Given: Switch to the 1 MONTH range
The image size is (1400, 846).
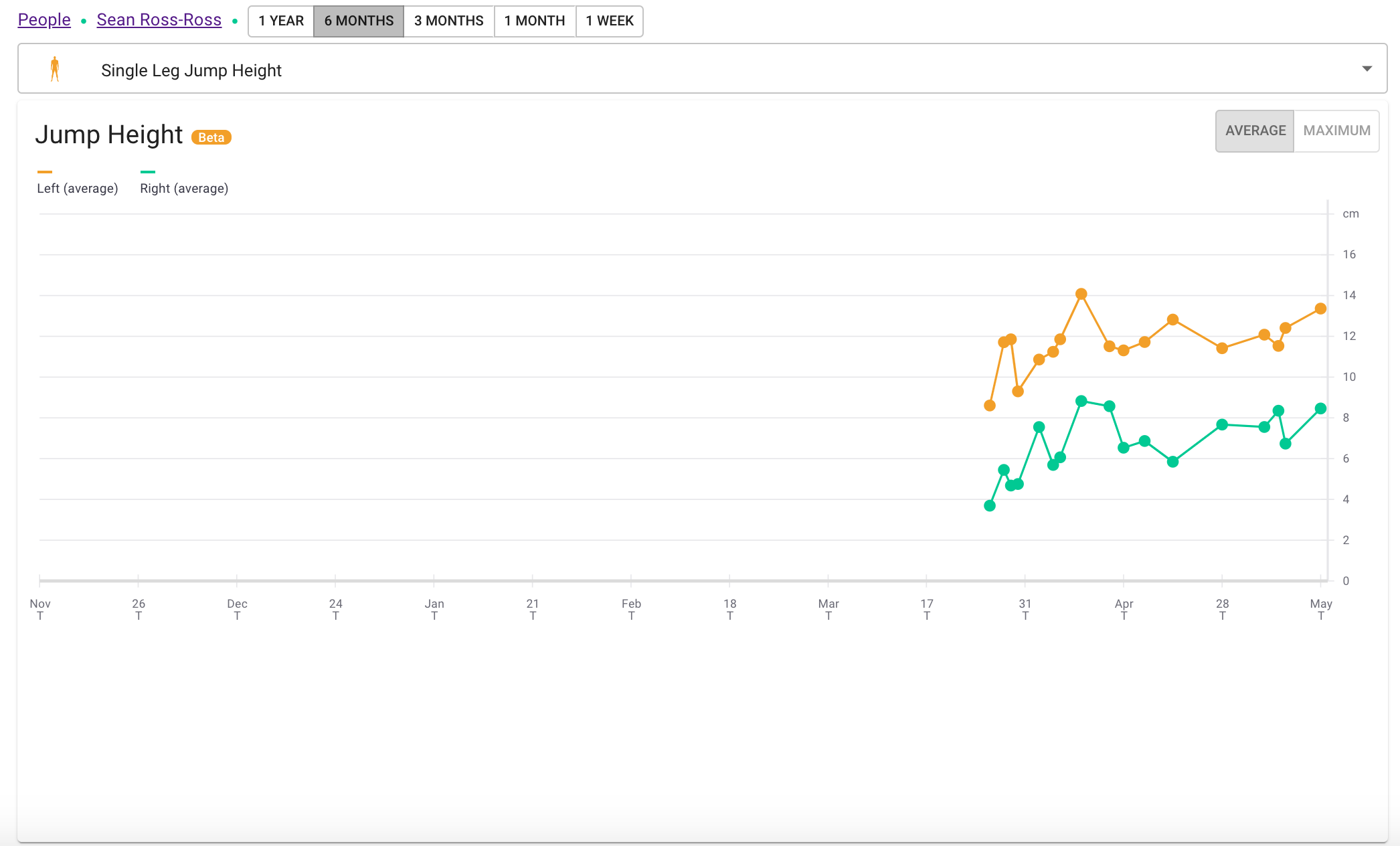Looking at the screenshot, I should click(x=535, y=21).
